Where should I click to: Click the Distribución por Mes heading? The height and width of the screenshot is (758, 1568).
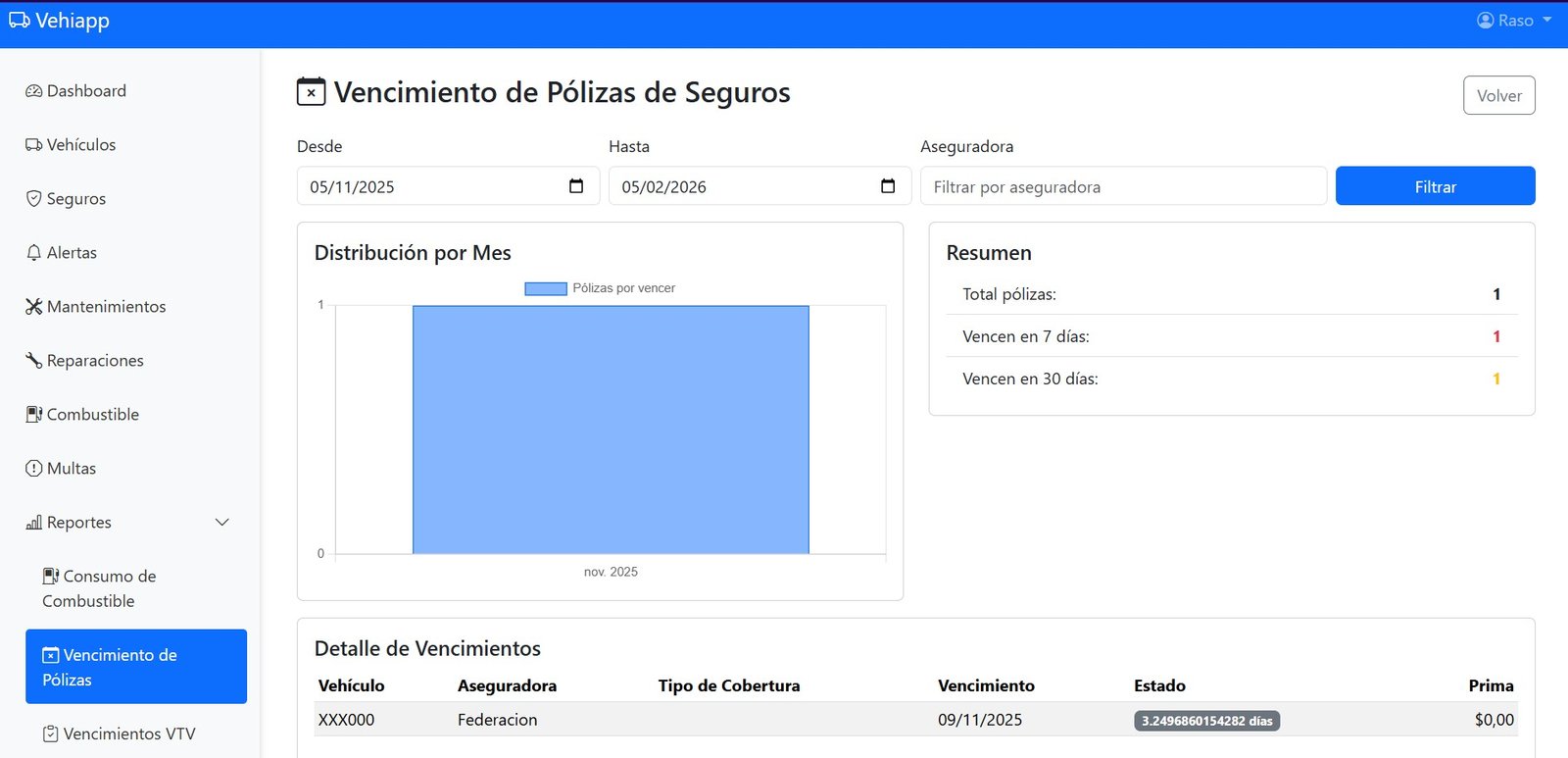tap(413, 253)
